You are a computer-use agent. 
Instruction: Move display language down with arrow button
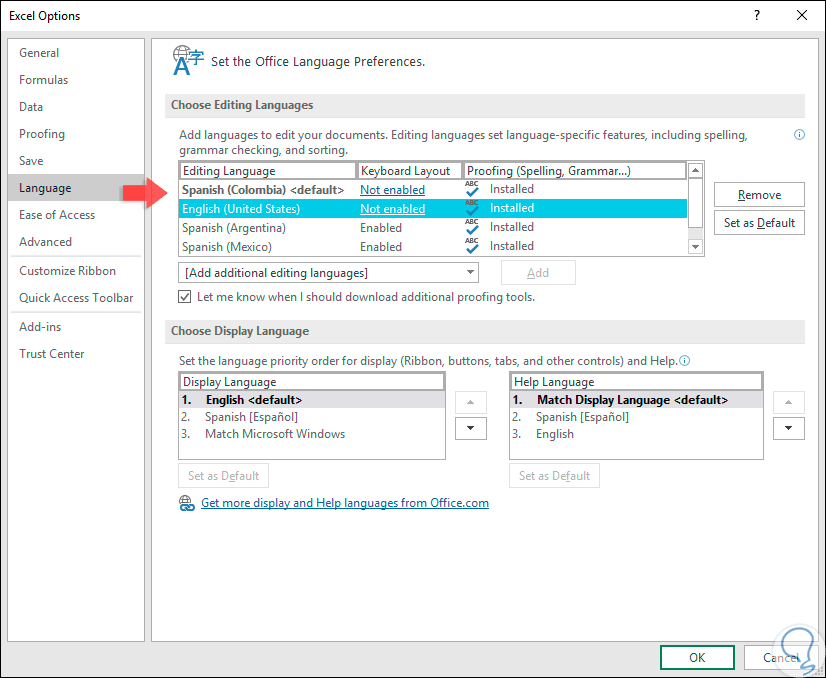470,428
